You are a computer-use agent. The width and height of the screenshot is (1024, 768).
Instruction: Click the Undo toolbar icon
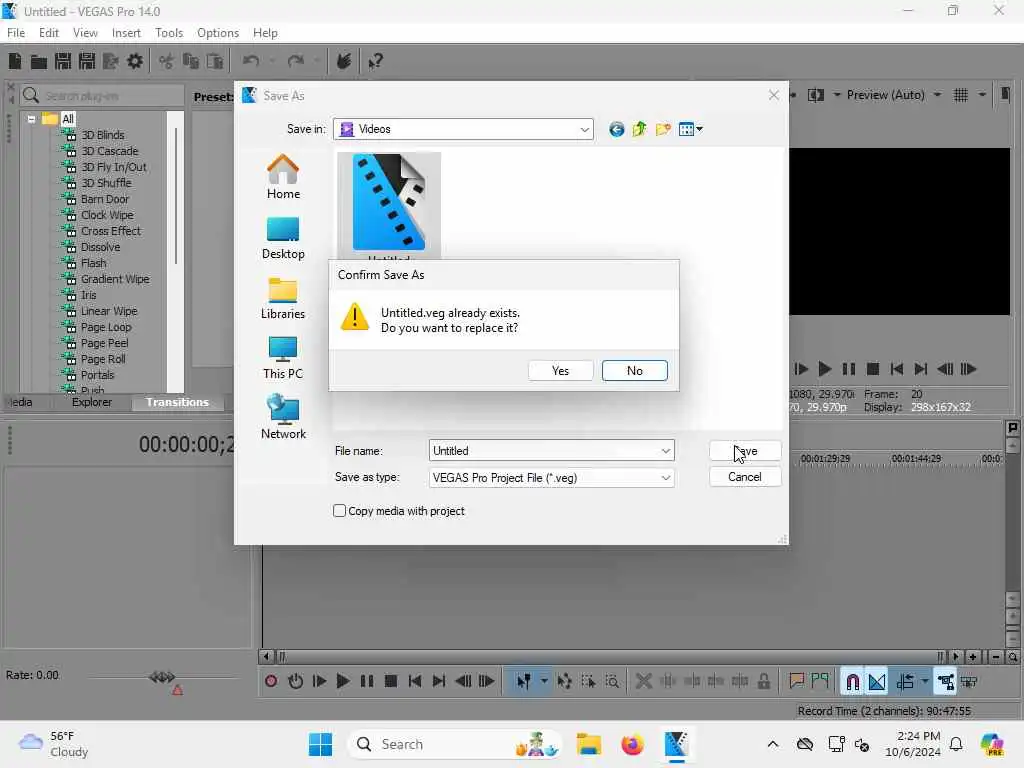tap(251, 61)
